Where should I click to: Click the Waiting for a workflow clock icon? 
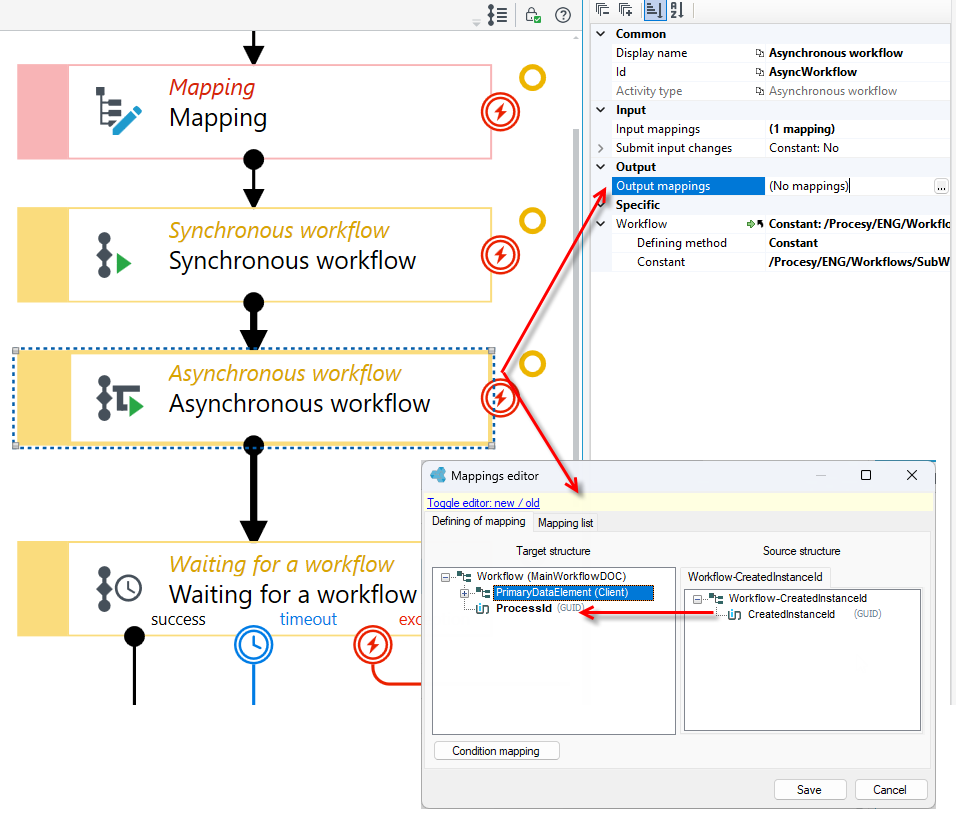(x=120, y=588)
